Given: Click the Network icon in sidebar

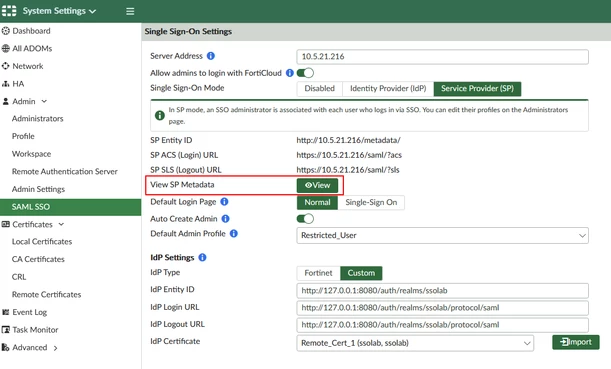Looking at the screenshot, I should (x=5, y=66).
